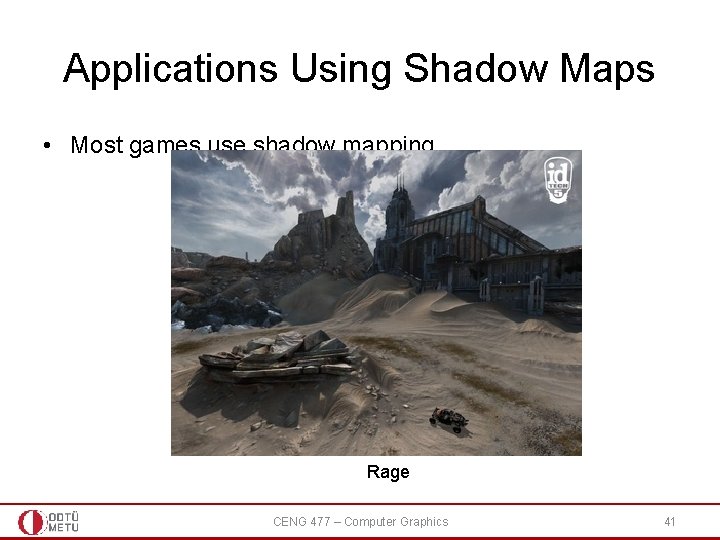Click the slide title 'Applications Using Shadow Maps'
Screen dimensions: 720x540
tap(359, 69)
